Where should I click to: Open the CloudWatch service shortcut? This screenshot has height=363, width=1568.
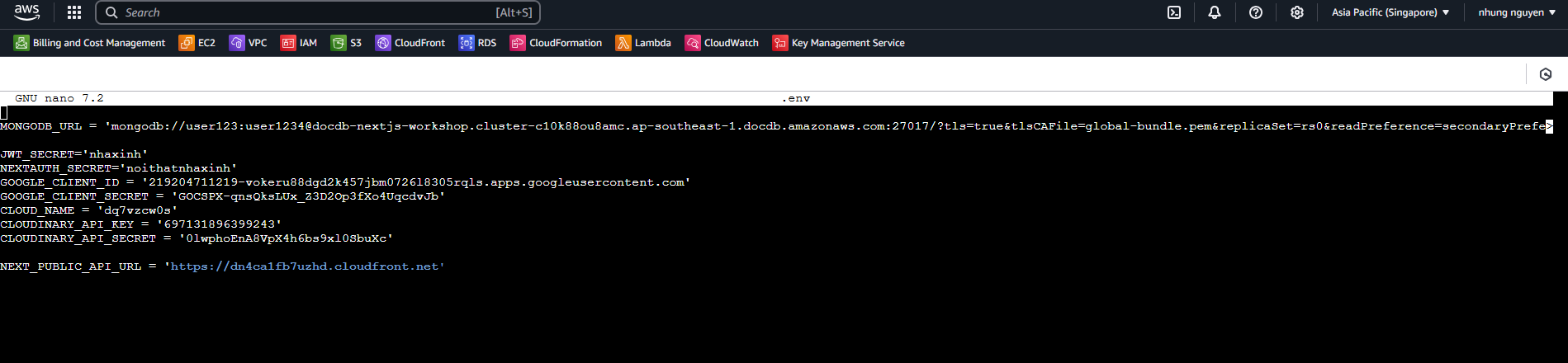[722, 43]
